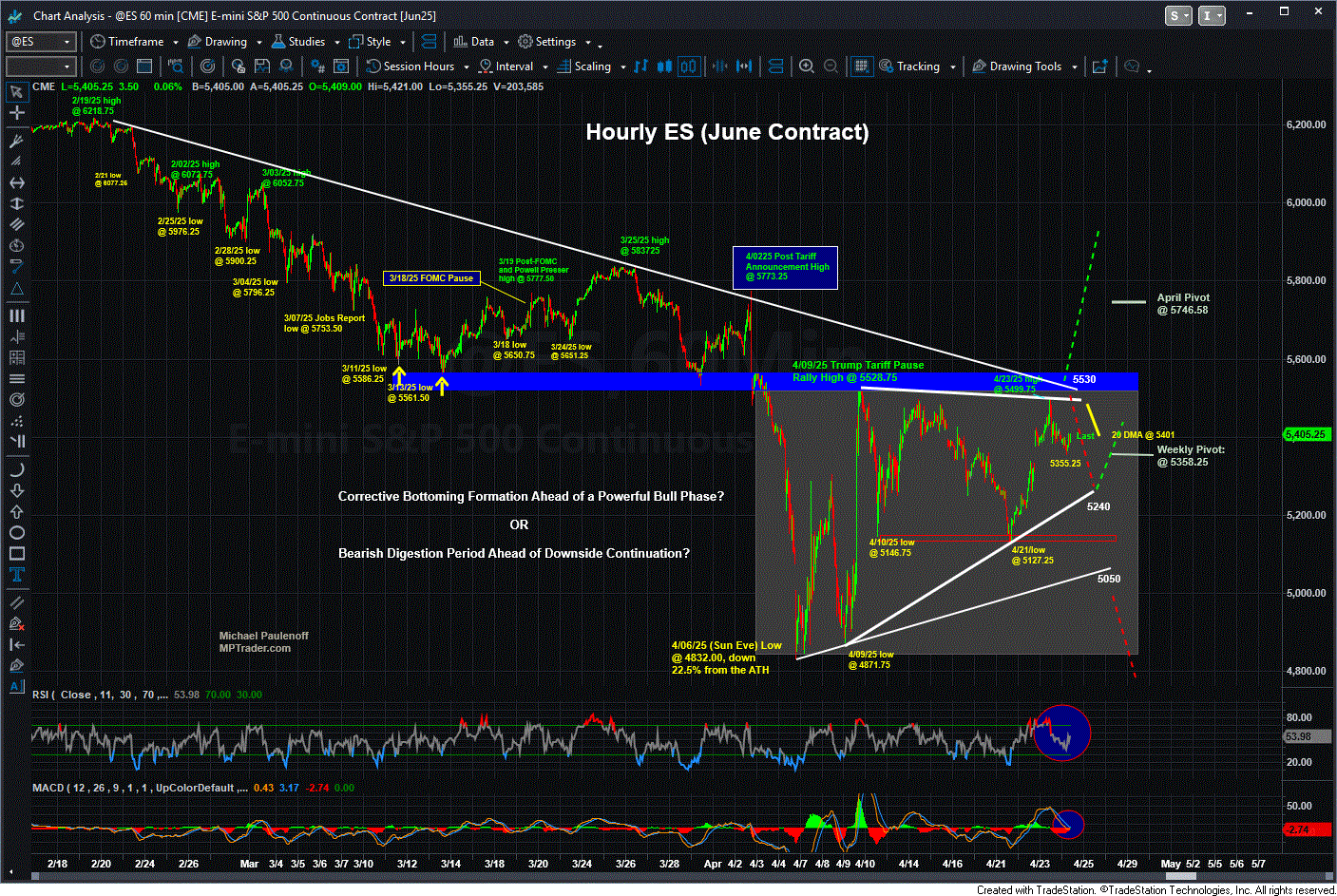This screenshot has width=1337, height=896.
Task: Select the spiral circle tool
Action: [16, 399]
